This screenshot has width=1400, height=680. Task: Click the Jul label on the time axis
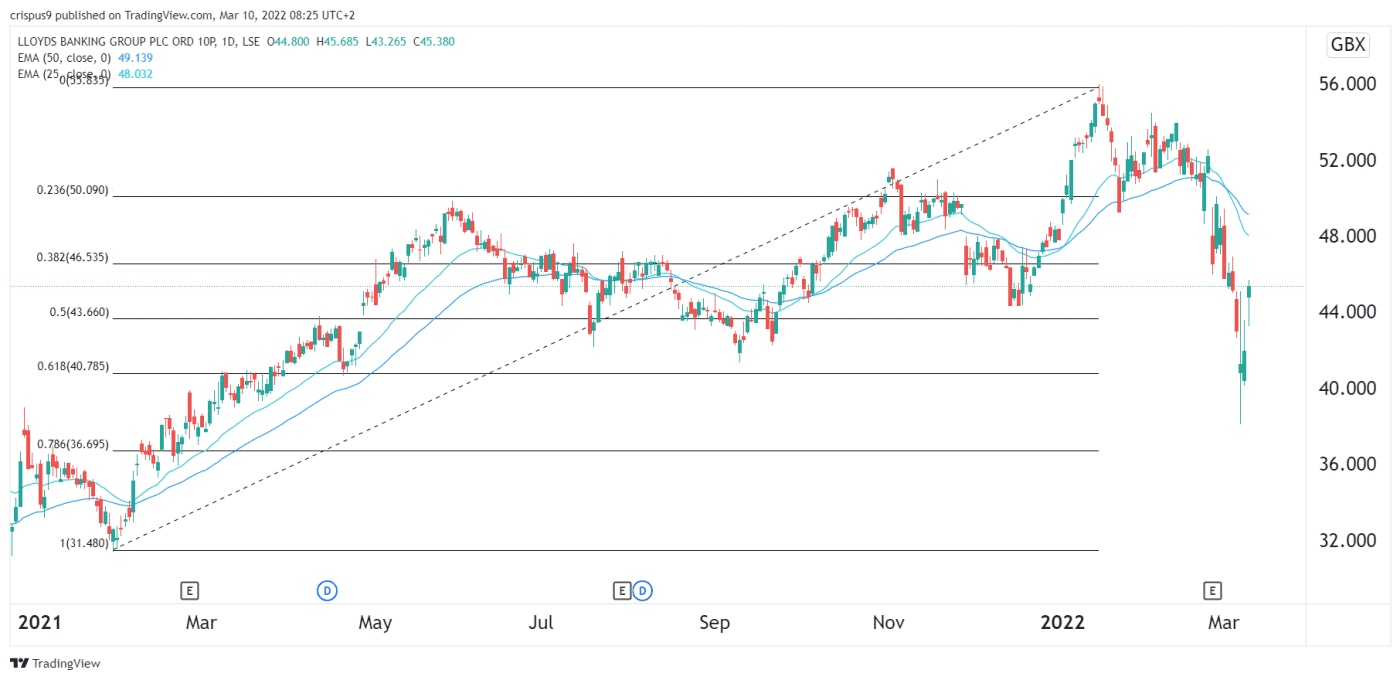(x=541, y=622)
